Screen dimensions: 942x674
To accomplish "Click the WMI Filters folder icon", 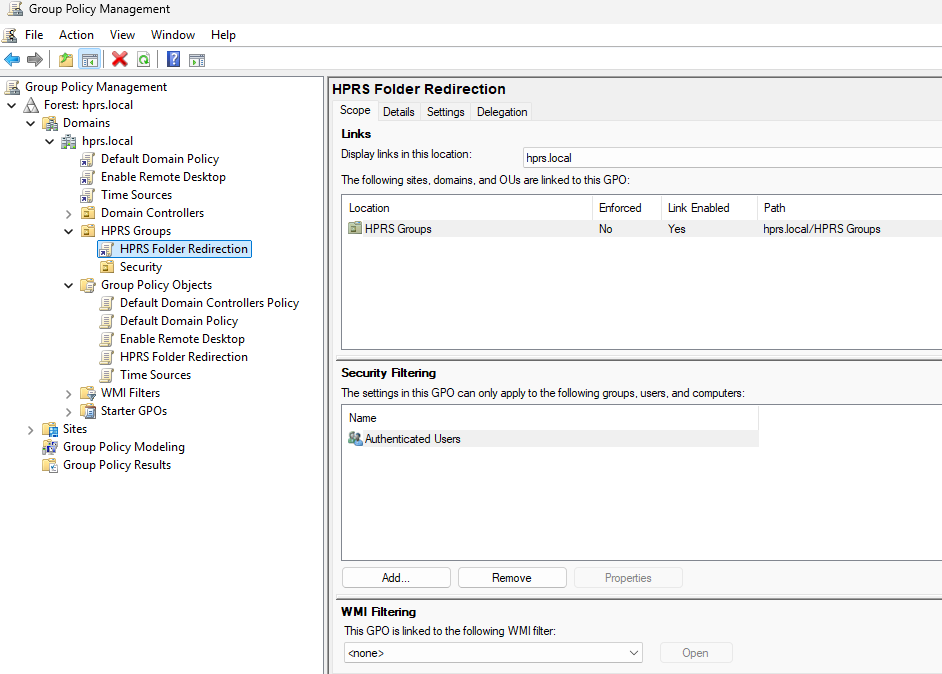I will 88,393.
